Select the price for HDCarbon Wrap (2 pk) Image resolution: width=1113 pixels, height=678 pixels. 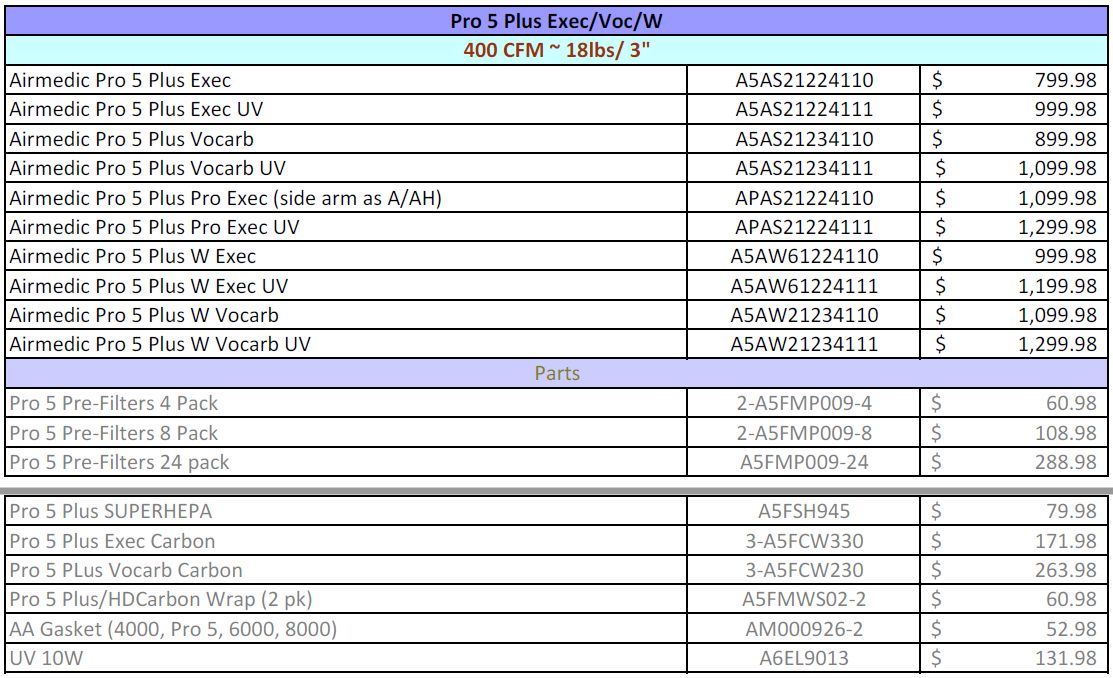tap(1014, 599)
